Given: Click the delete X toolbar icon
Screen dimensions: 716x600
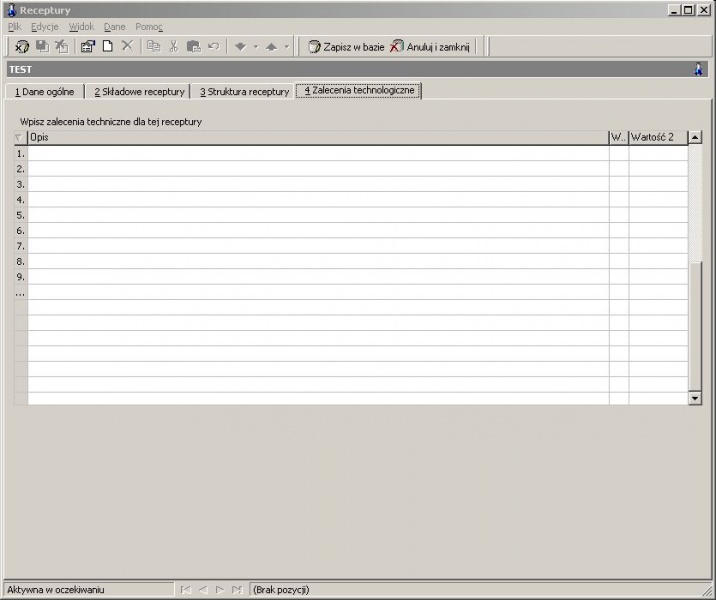Looking at the screenshot, I should (127, 46).
